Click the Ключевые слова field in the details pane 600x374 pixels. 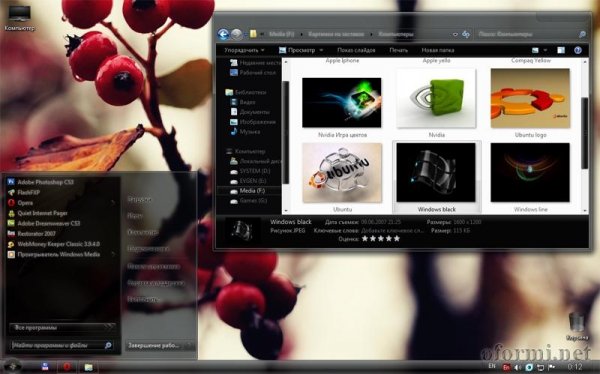pos(392,230)
